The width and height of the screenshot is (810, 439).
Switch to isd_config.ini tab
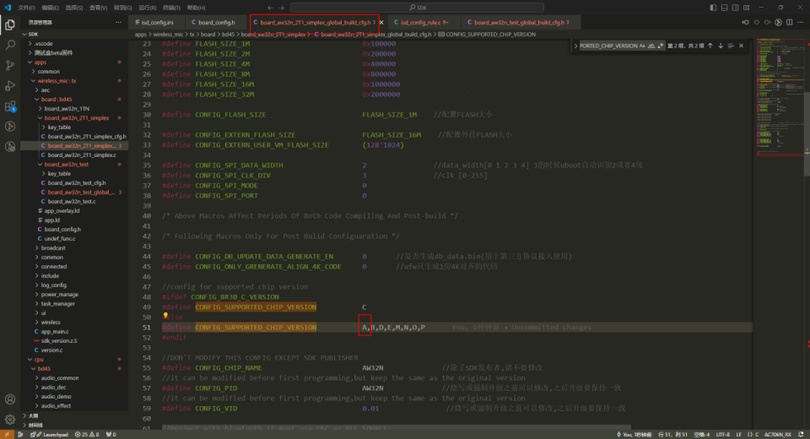157,22
